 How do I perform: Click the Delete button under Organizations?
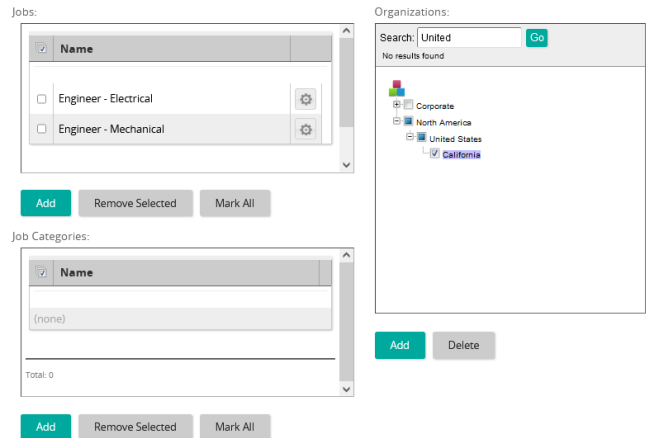point(464,345)
